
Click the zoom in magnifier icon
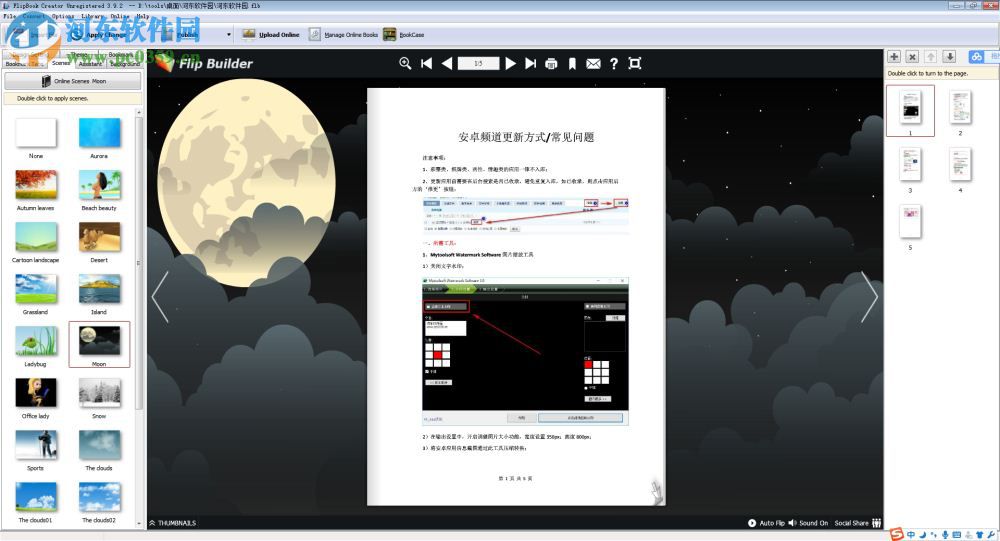tap(405, 63)
